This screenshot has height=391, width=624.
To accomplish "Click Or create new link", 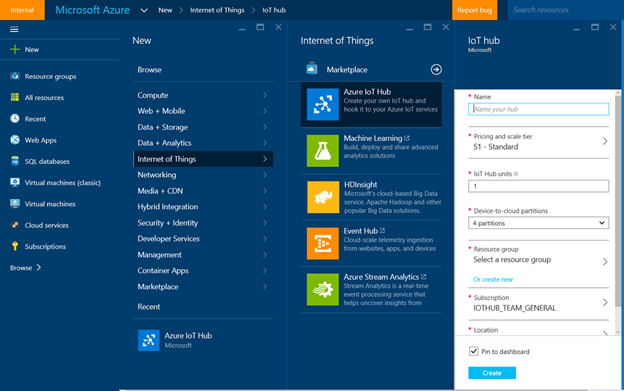I will point(493,279).
